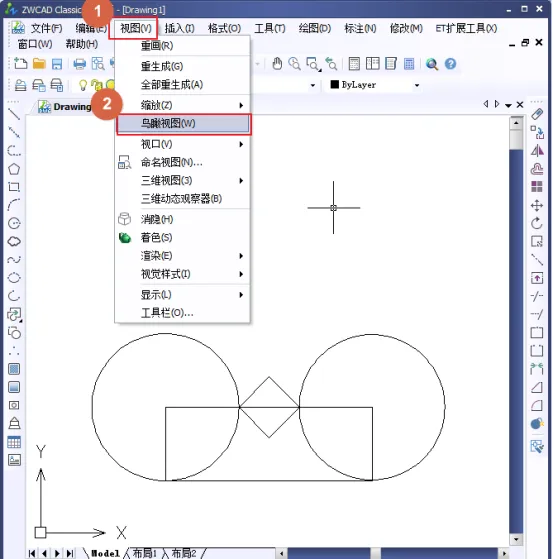The image size is (554, 559).
Task: Expand the 三维视图(3) submenu
Action: click(x=184, y=180)
